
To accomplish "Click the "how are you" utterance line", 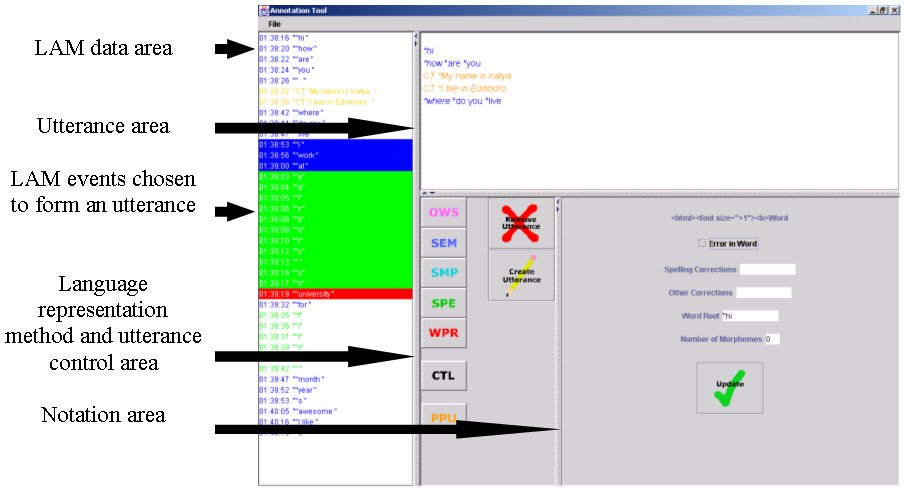I will [452, 64].
